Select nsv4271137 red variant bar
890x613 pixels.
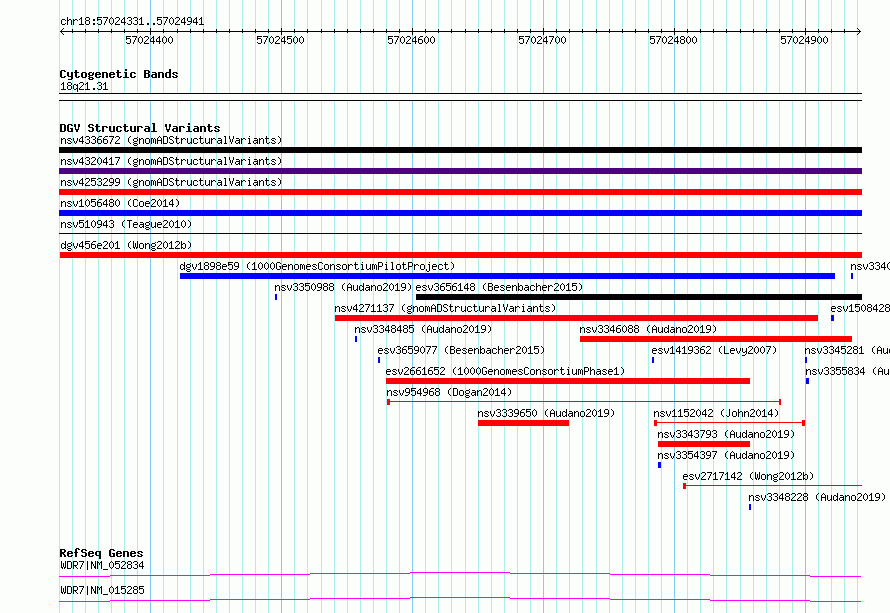pyautogui.click(x=576, y=318)
